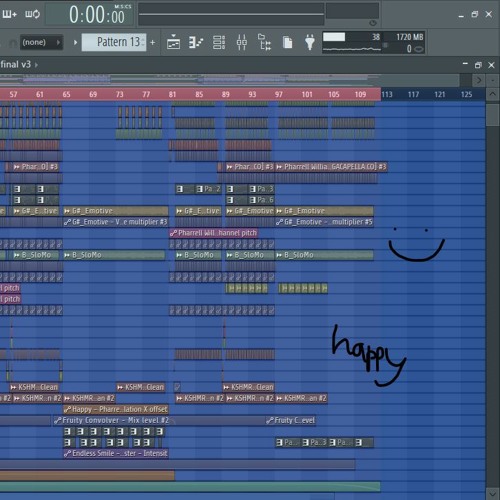Select the Pa..2 pattern clip

(x=208, y=189)
